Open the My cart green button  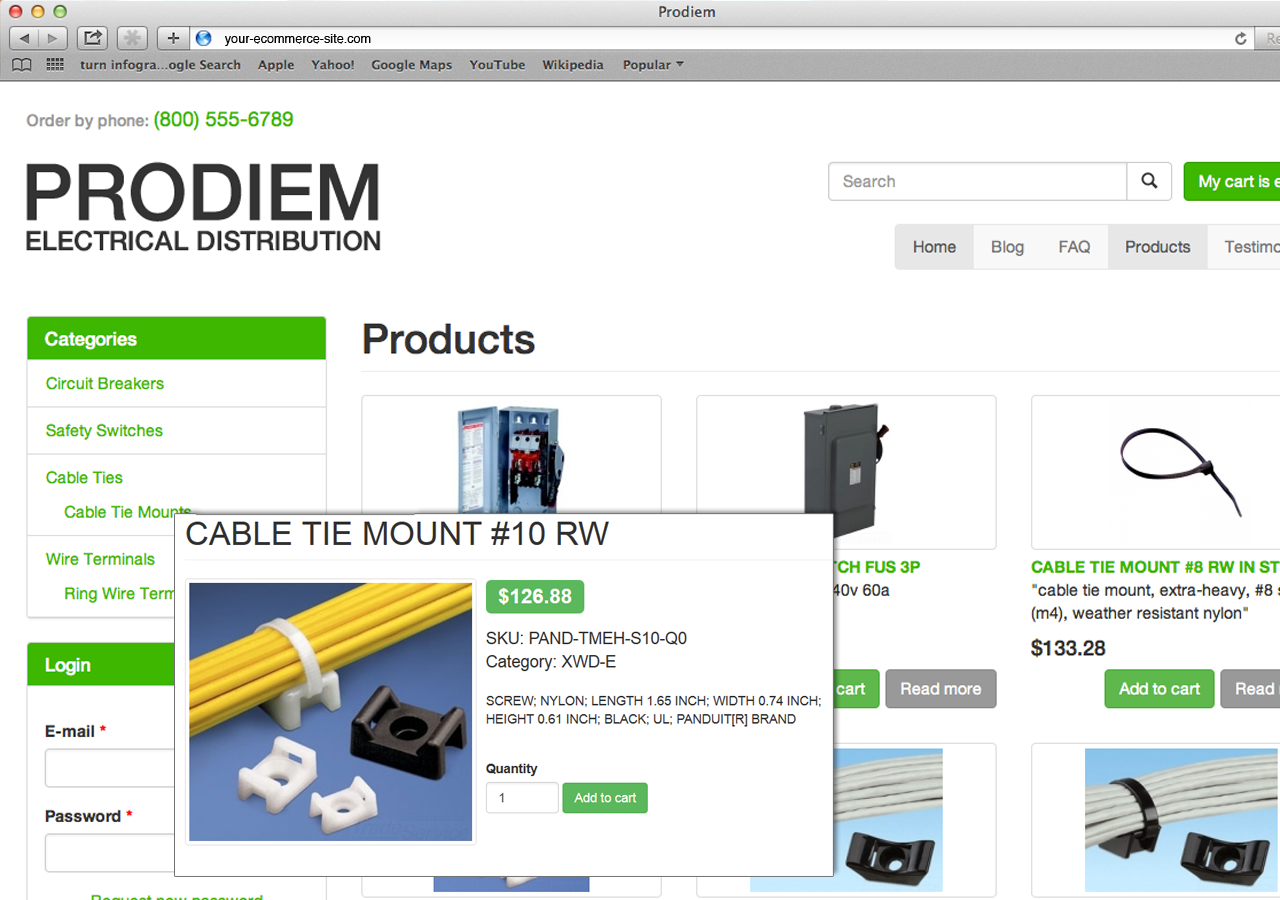tap(1232, 181)
